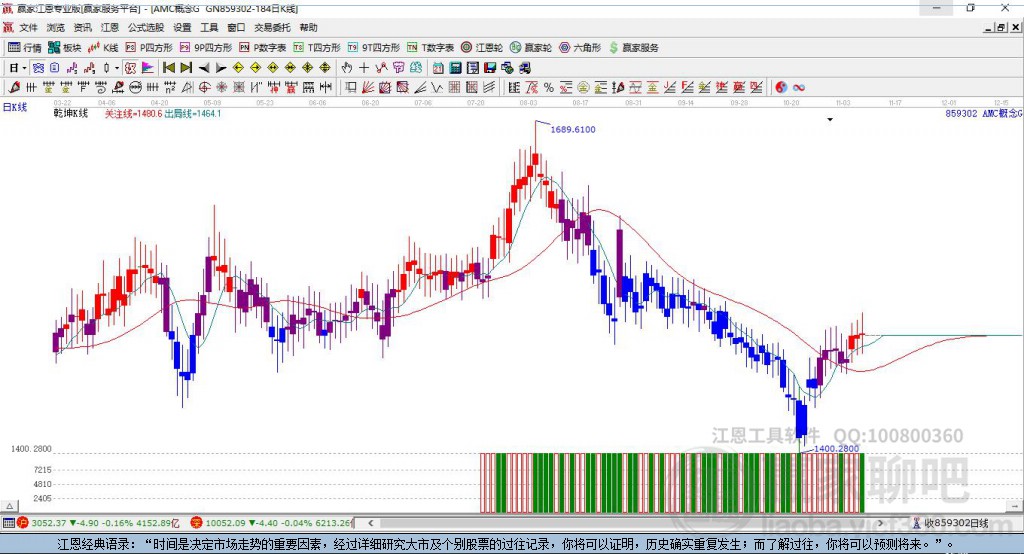Open the 板块 sector view
The image size is (1024, 554).
coord(66,47)
